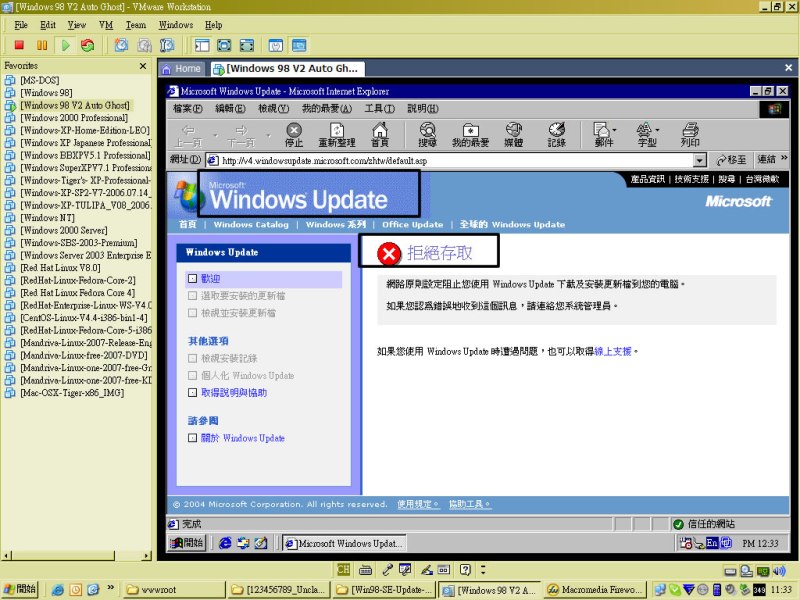
Task: Show the VMware console view icon
Action: coord(299,45)
